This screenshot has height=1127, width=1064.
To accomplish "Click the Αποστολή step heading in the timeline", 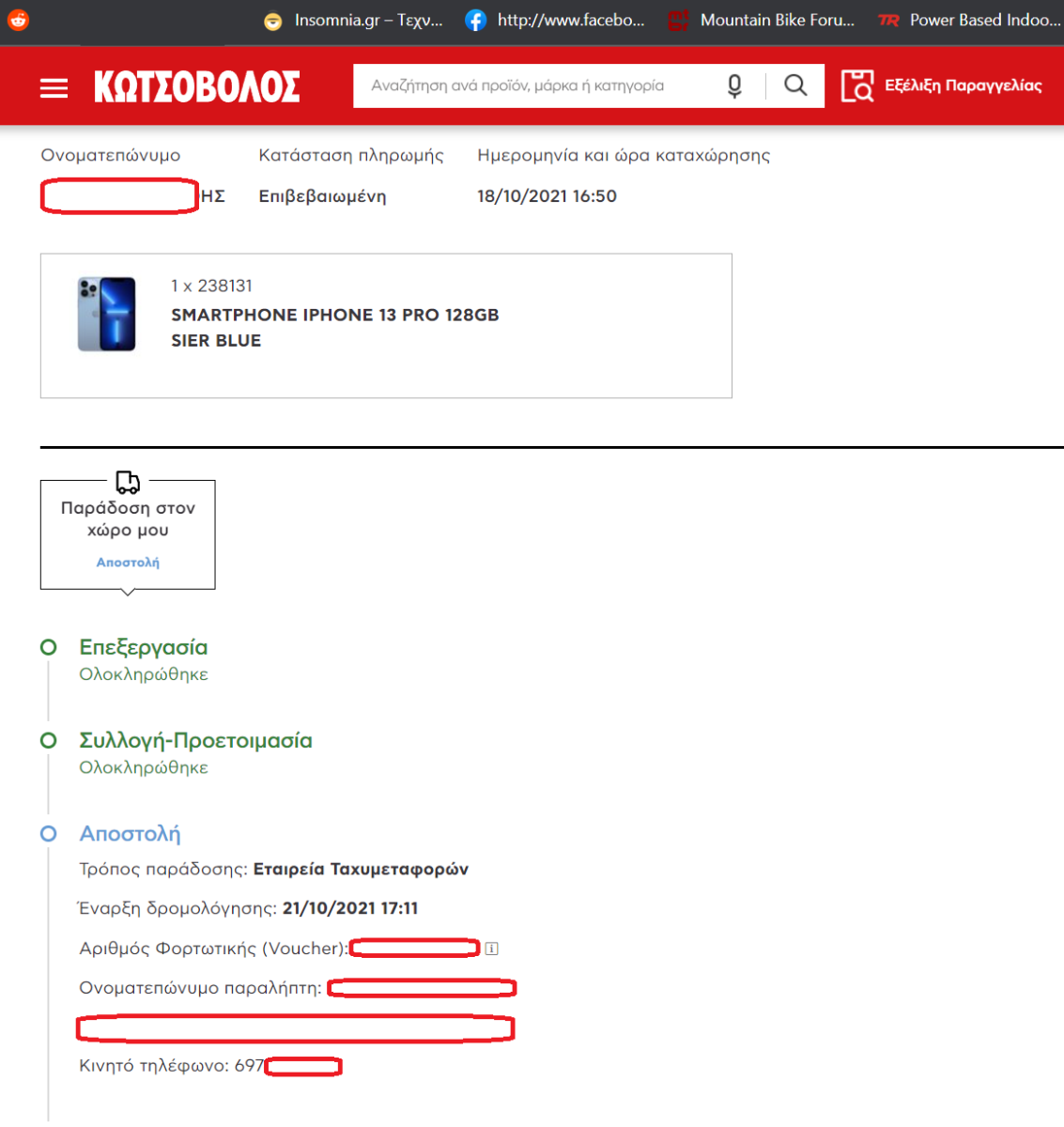I will click(x=130, y=834).
